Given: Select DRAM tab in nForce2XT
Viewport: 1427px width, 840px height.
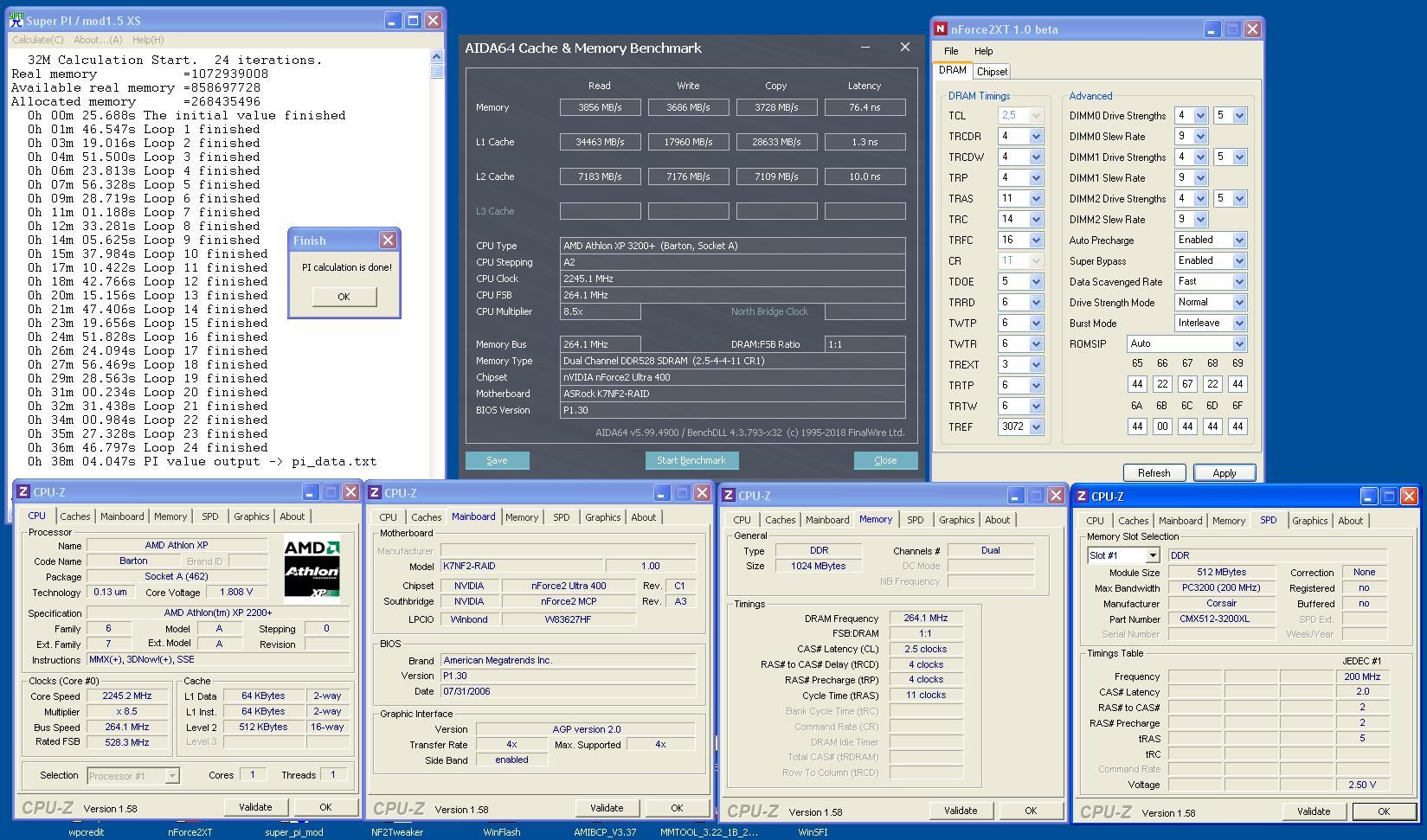Looking at the screenshot, I should click(x=953, y=70).
